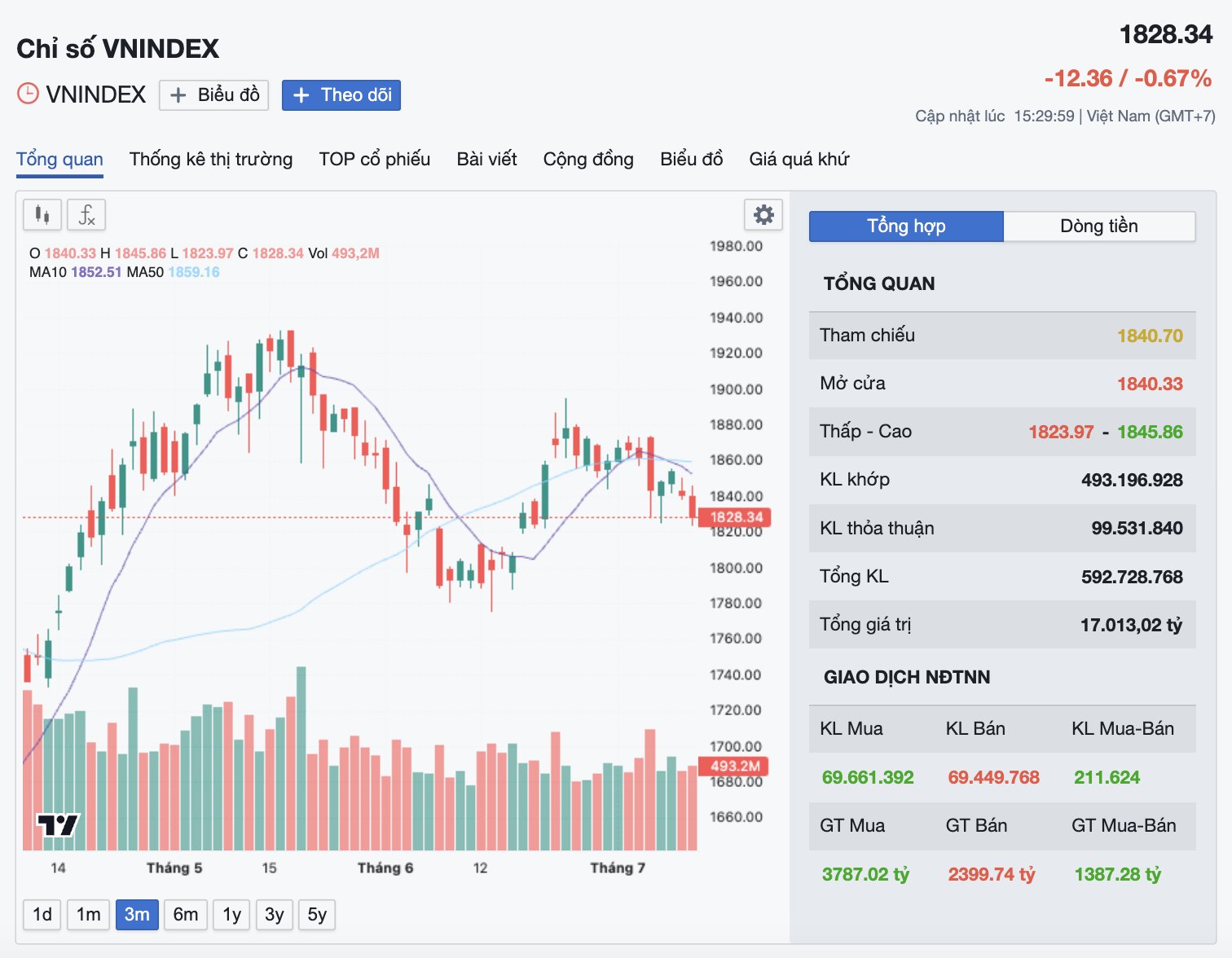Click the Biểu đồ button beside VNINDEX
1232x958 pixels.
pyautogui.click(x=213, y=95)
